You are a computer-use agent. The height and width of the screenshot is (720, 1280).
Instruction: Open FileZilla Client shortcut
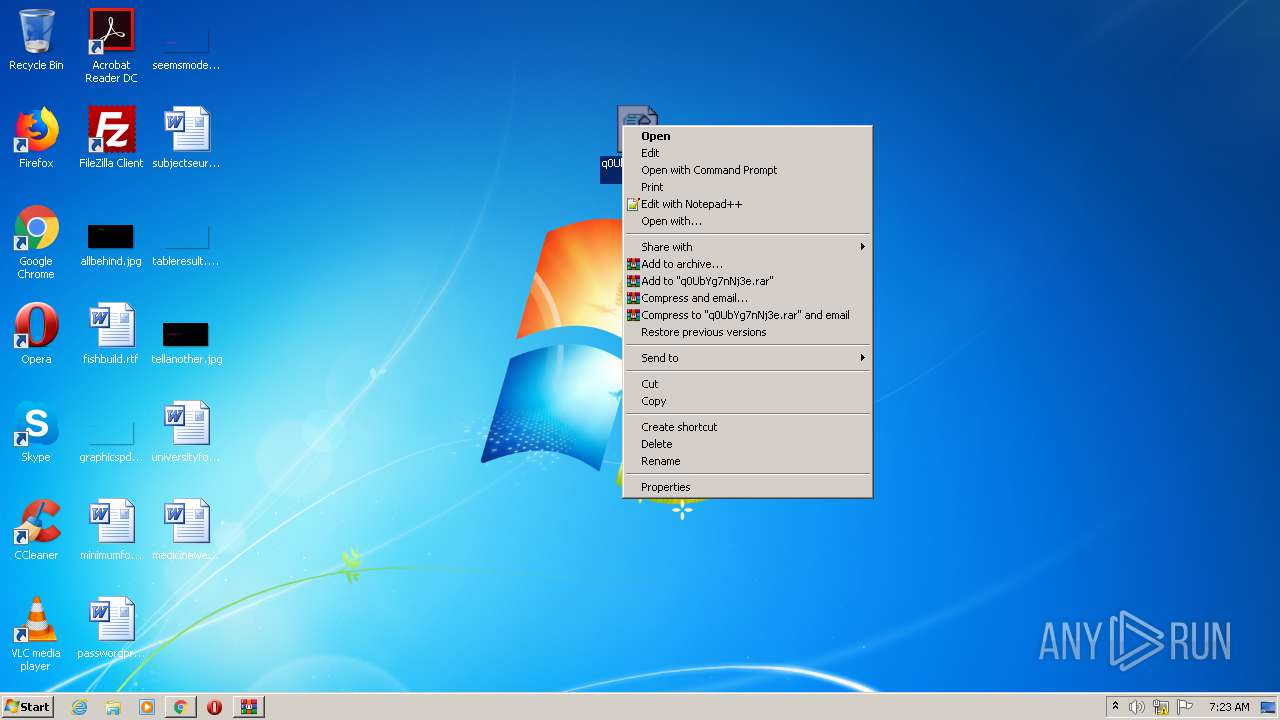[111, 138]
